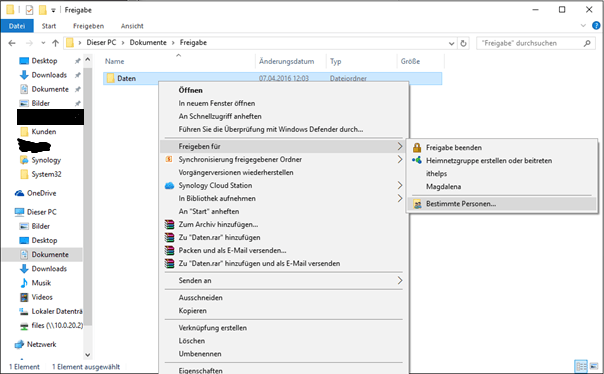Image resolution: width=604 pixels, height=374 pixels.
Task: Click breadcrumb chevron after Dieser PC
Action: coord(123,43)
